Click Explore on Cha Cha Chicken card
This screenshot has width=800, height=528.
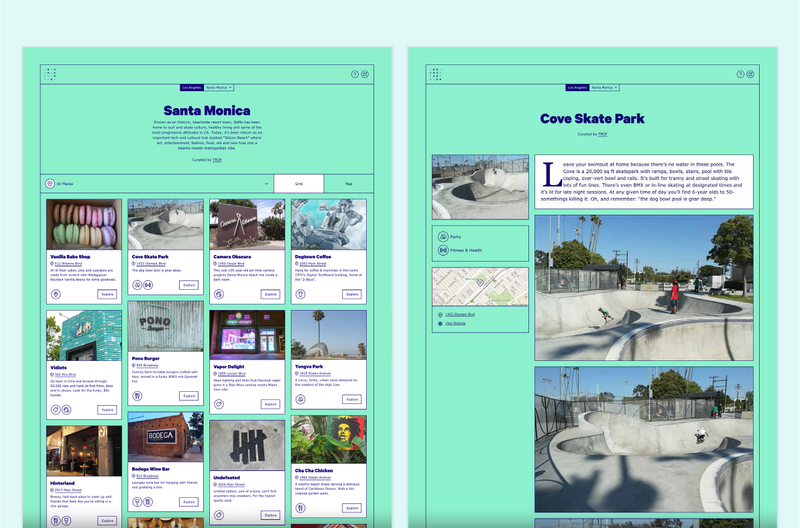tap(352, 508)
